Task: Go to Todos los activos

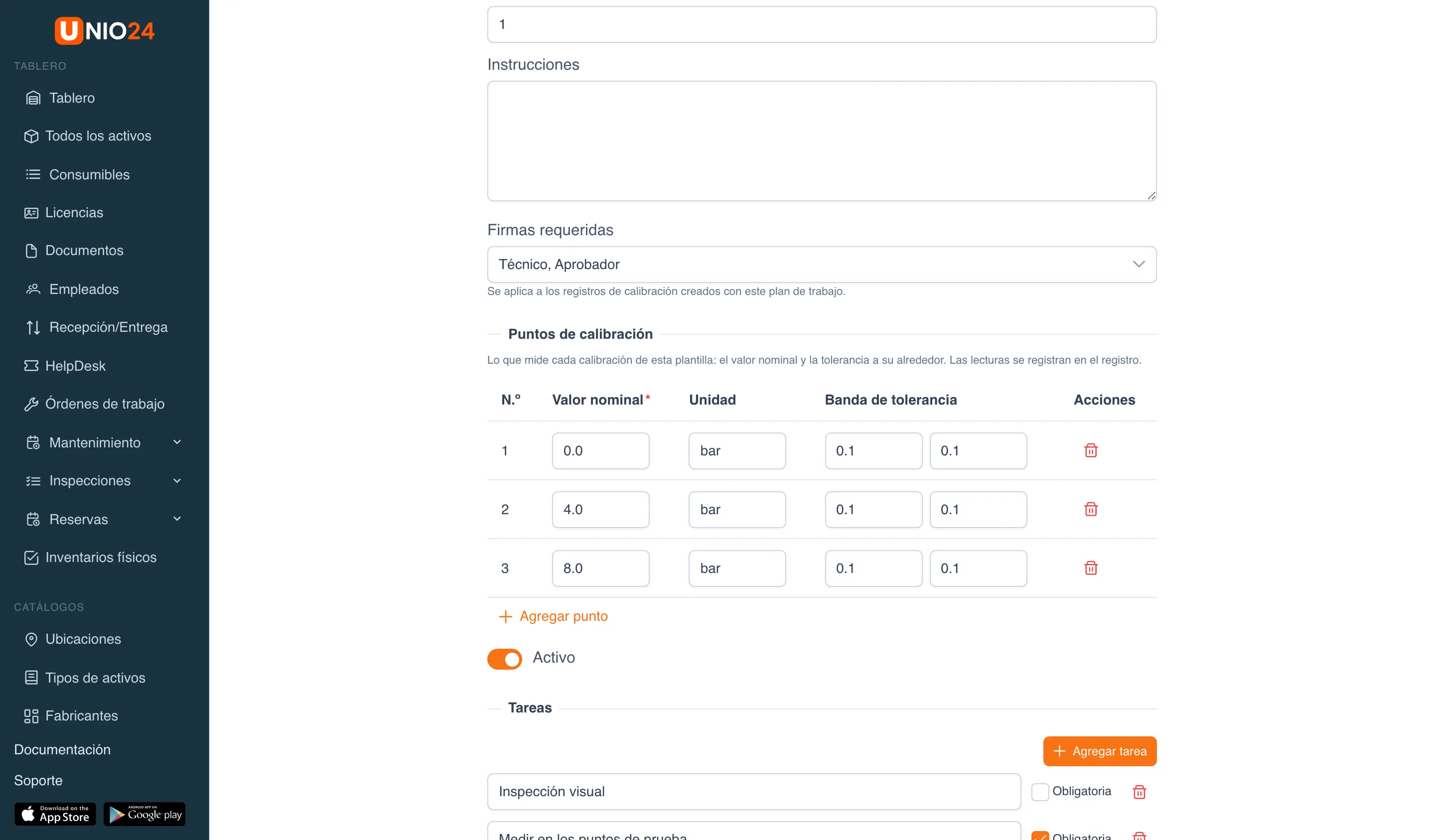Action: pyautogui.click(x=98, y=136)
